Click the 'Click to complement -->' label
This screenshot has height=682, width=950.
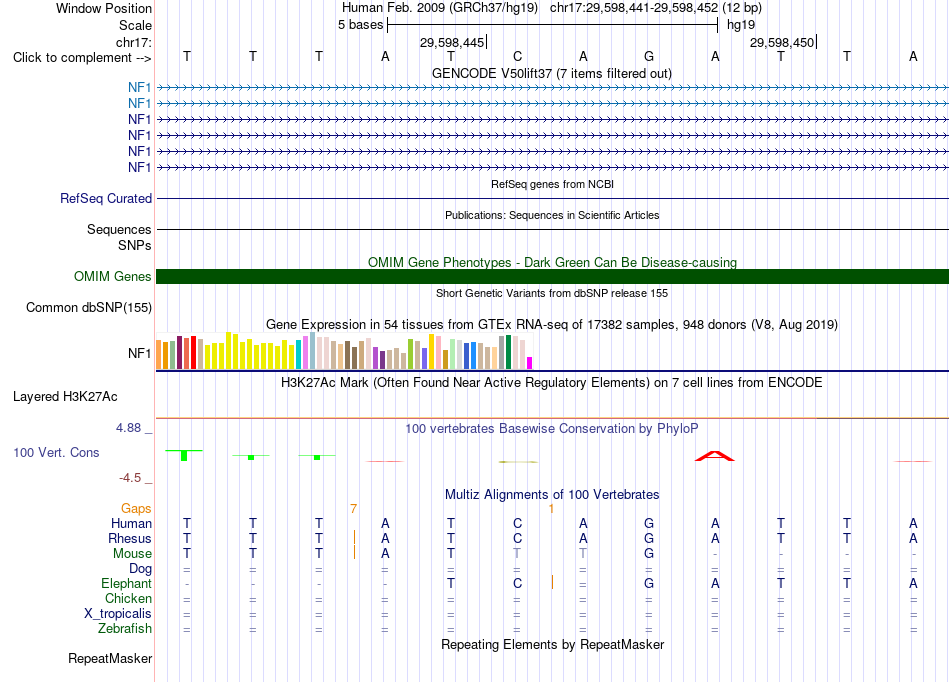[82, 58]
